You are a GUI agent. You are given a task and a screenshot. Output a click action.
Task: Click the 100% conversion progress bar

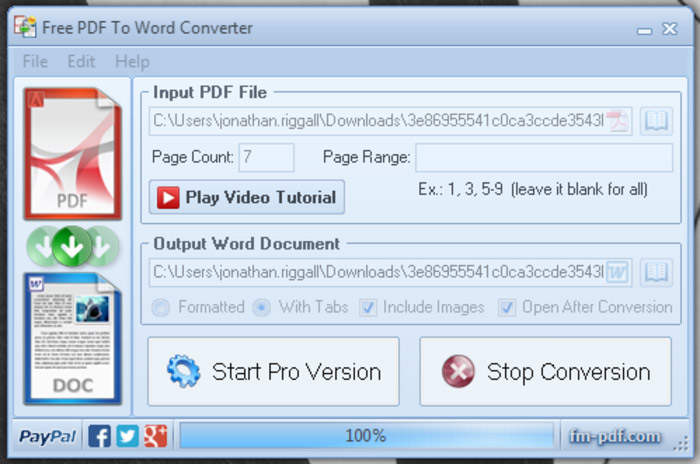(x=367, y=435)
